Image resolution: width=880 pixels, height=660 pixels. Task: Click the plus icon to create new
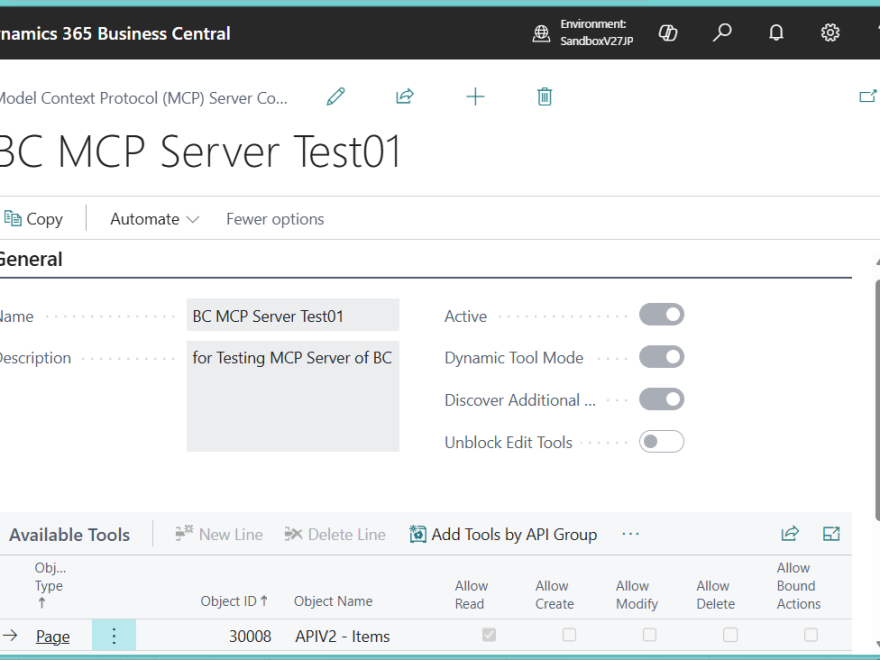click(x=475, y=97)
